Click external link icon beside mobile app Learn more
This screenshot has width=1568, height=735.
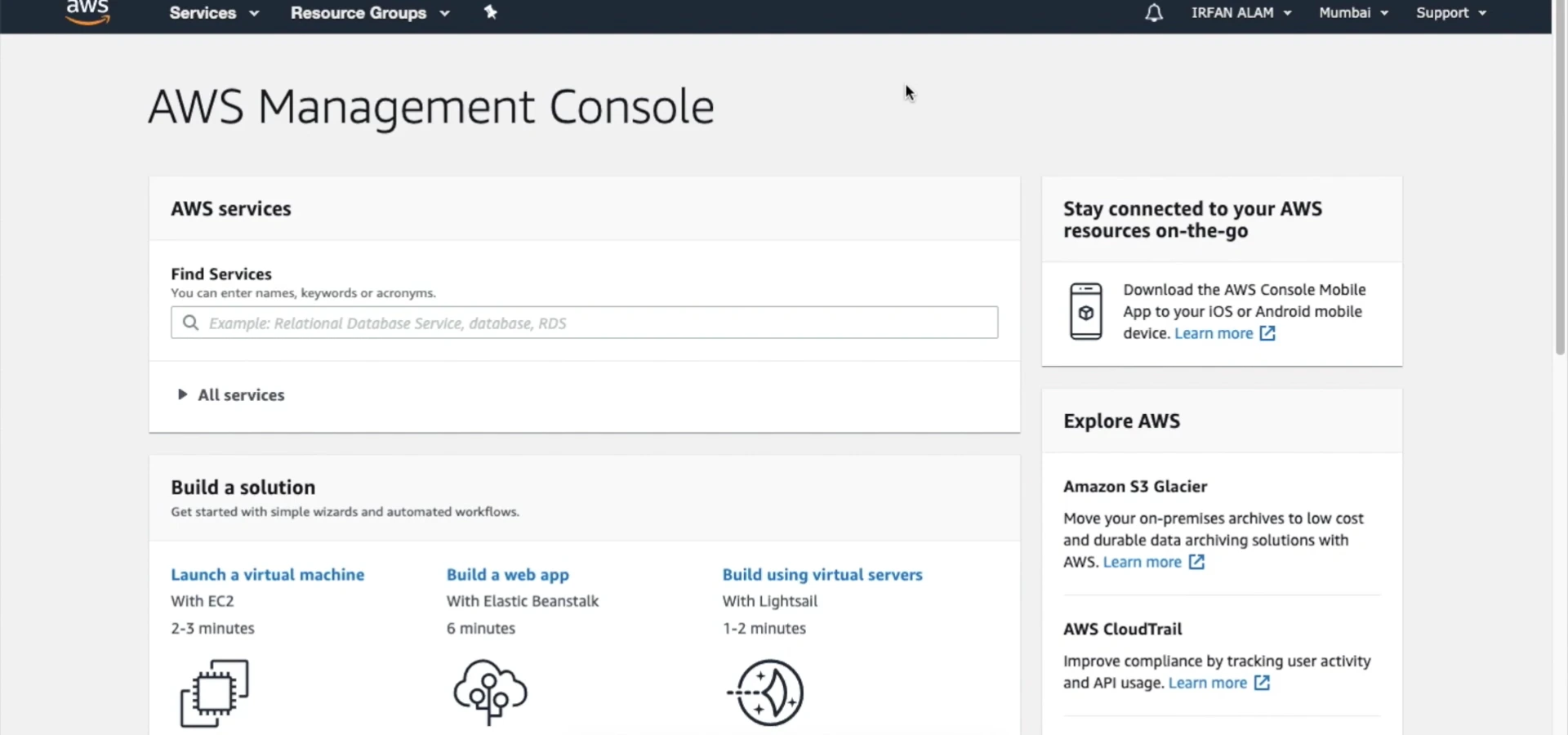click(1267, 333)
